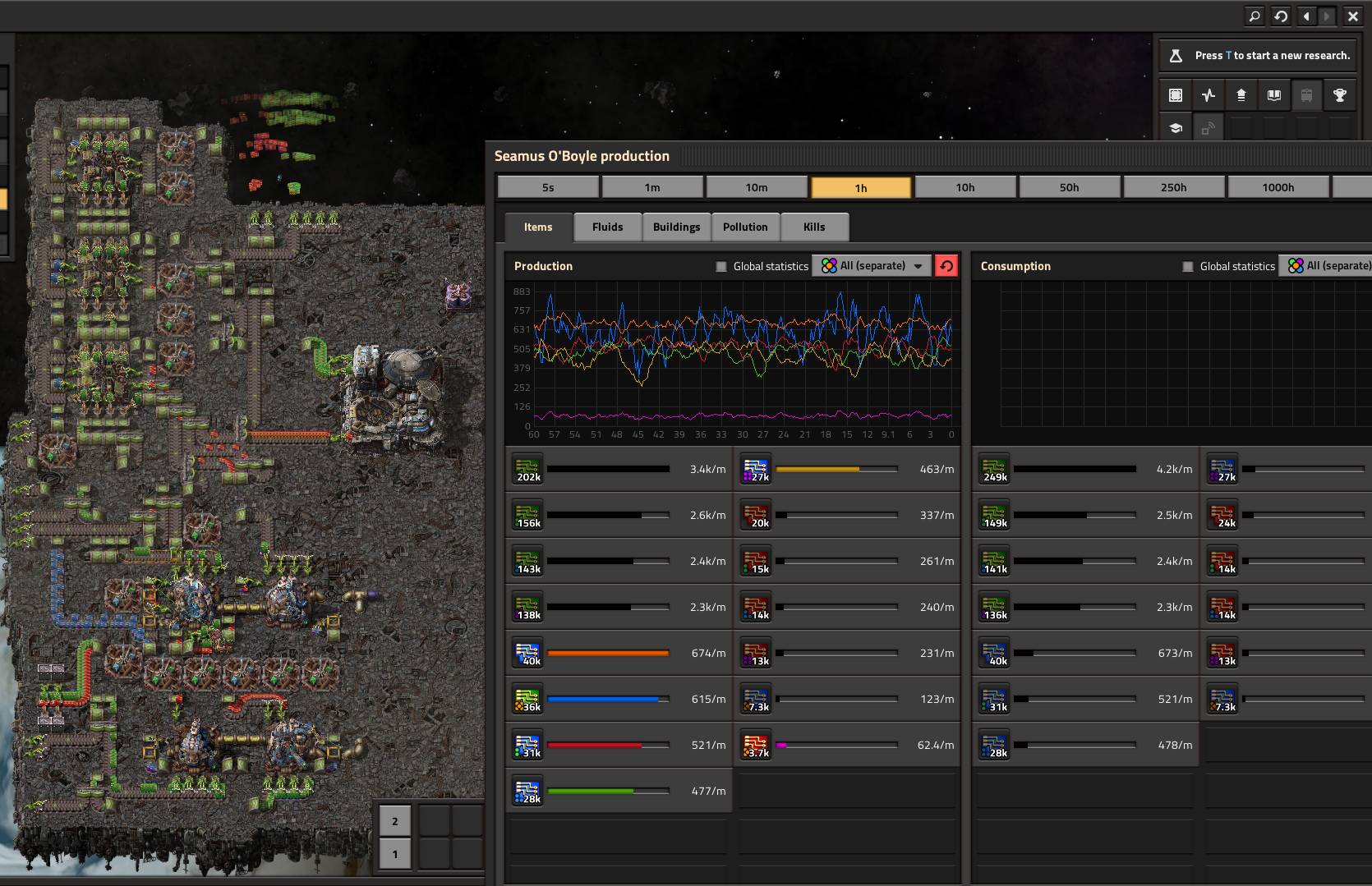Image resolution: width=1372 pixels, height=886 pixels.
Task: Select the 10h time range toggle
Action: 965,187
